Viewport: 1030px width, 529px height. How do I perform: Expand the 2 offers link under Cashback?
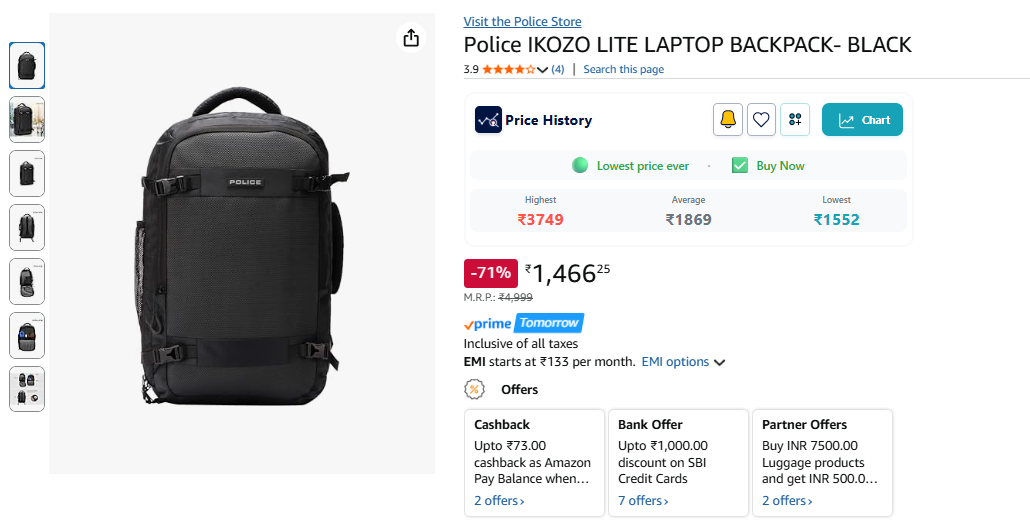(499, 500)
